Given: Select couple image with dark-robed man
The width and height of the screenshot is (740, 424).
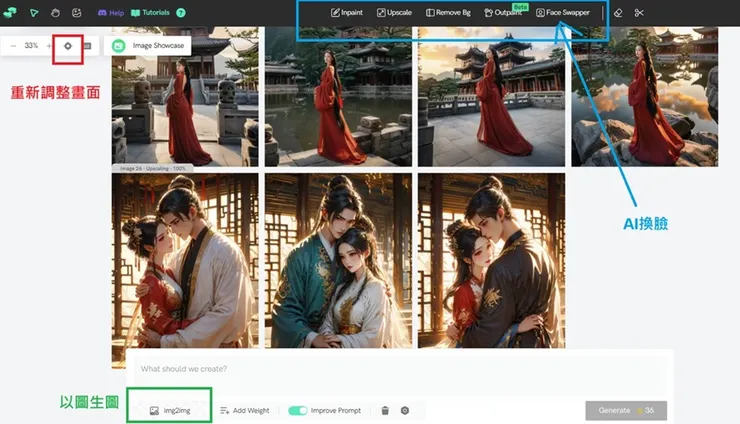Looking at the screenshot, I should 491,261.
